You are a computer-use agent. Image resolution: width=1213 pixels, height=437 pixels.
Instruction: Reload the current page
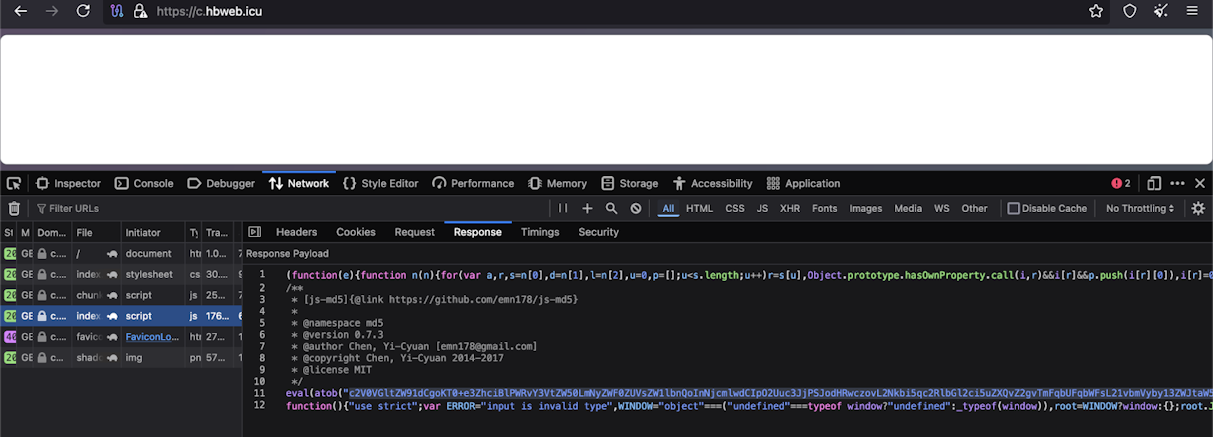click(83, 11)
